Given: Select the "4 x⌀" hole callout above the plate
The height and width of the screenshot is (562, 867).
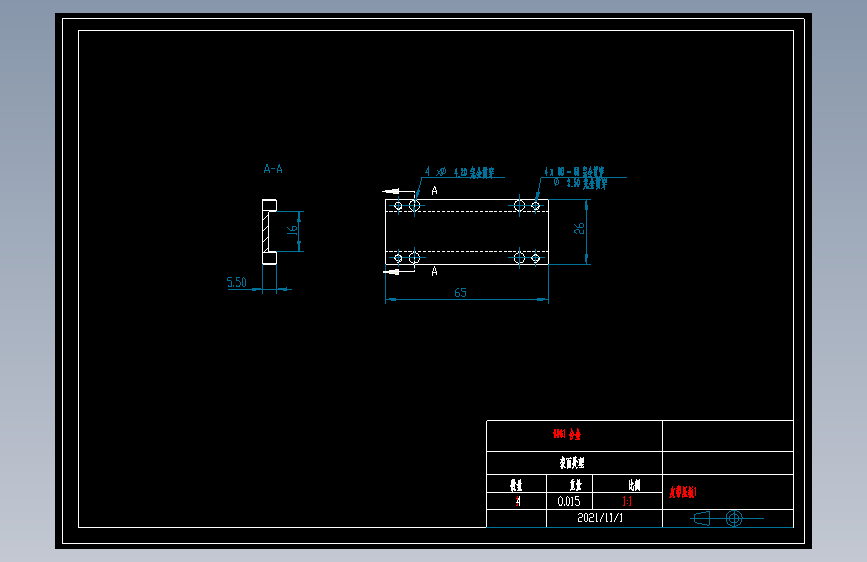Looking at the screenshot, I should coord(459,172).
